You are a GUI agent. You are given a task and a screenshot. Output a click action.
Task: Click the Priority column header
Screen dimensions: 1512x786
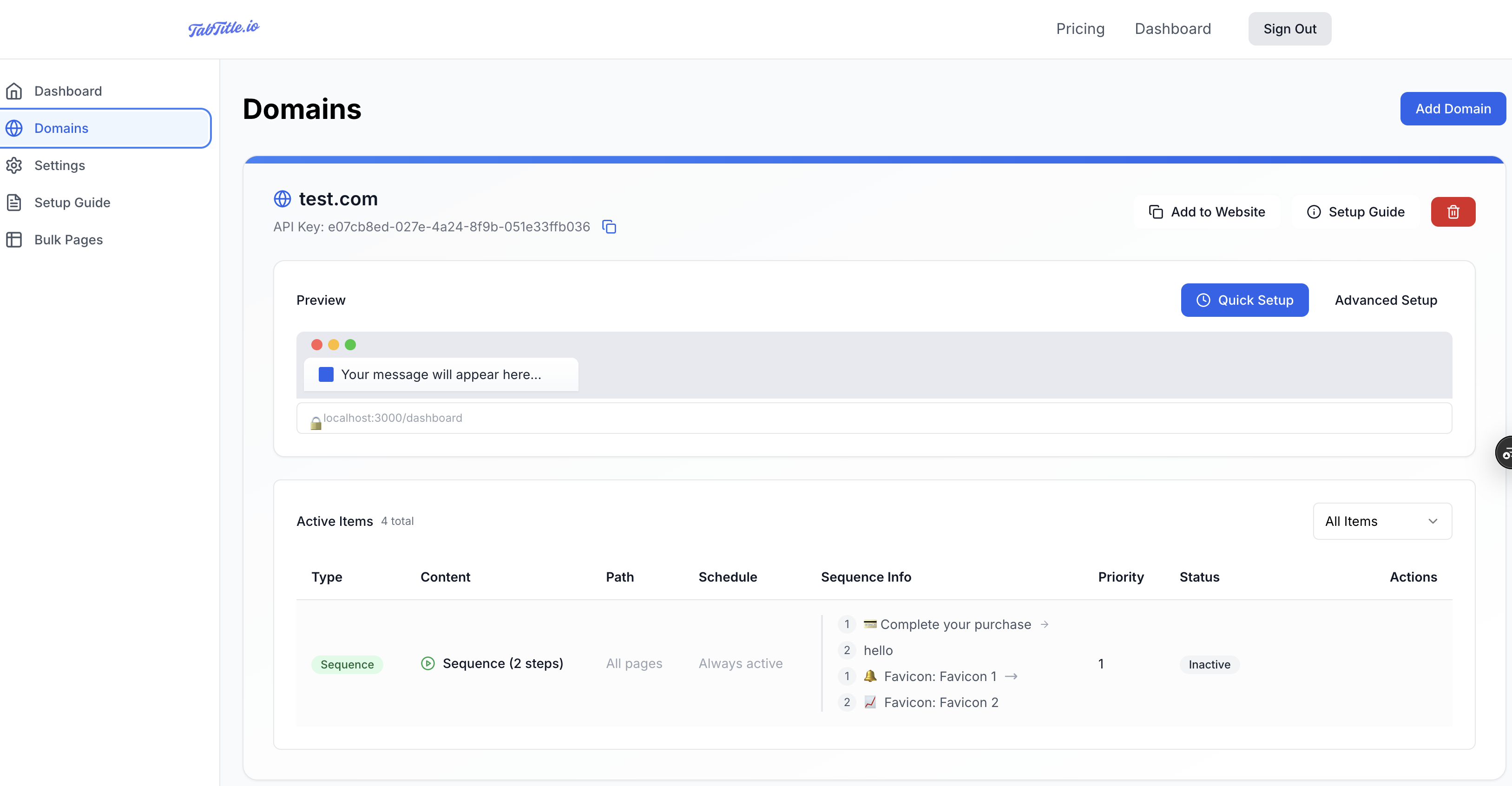(1120, 577)
